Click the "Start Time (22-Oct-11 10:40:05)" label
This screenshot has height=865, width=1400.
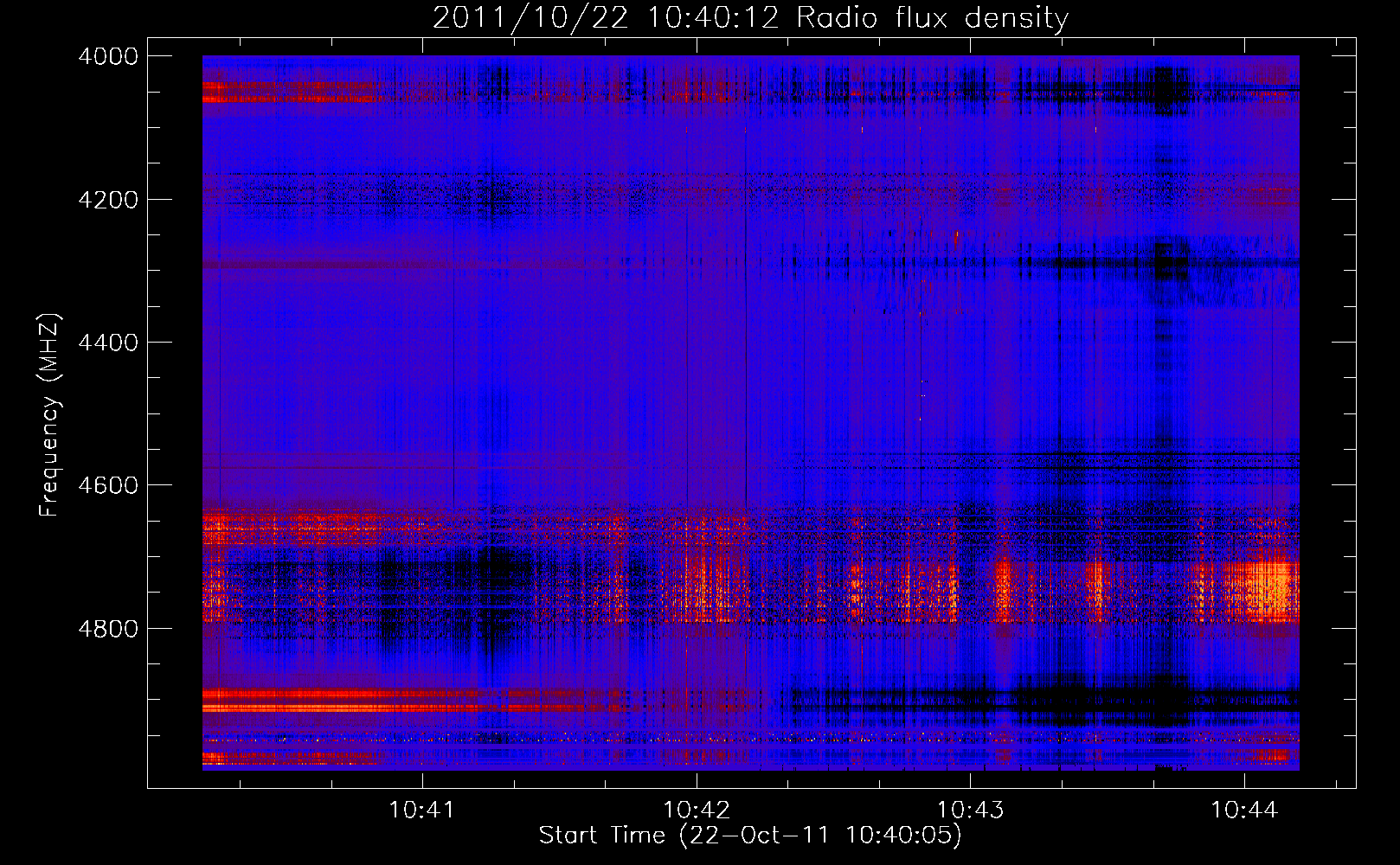pyautogui.click(x=750, y=836)
